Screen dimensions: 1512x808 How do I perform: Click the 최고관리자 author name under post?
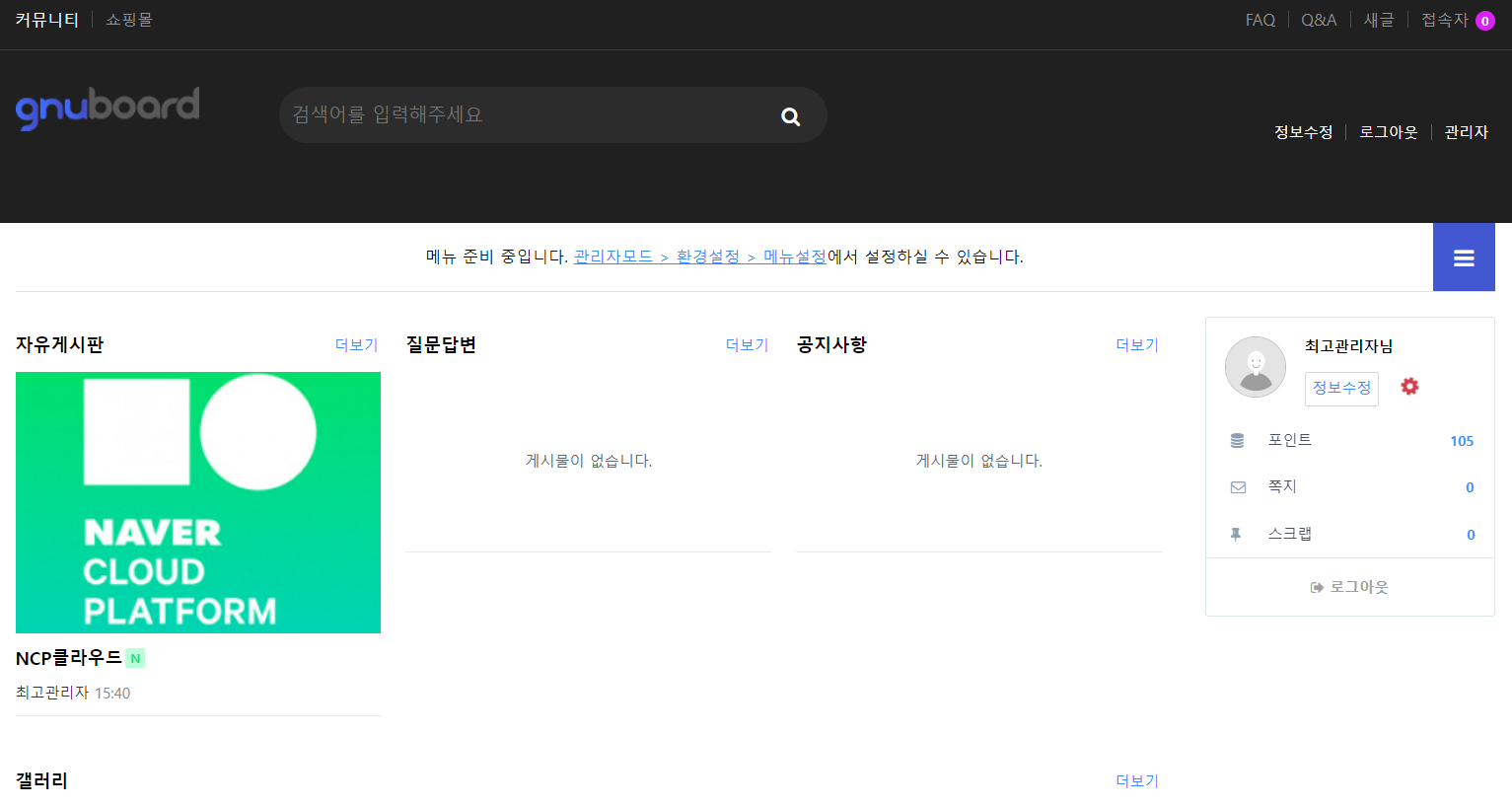(x=52, y=693)
